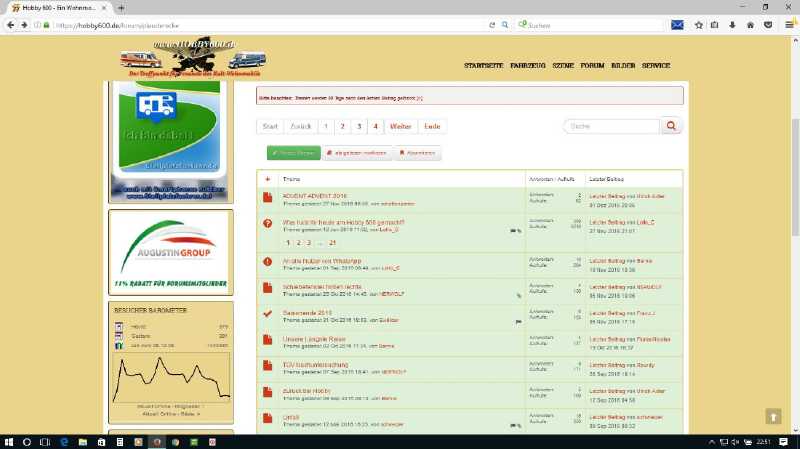Viewport: 800px width, 449px height.
Task: Open the Windows Start menu
Action: [x=10, y=441]
